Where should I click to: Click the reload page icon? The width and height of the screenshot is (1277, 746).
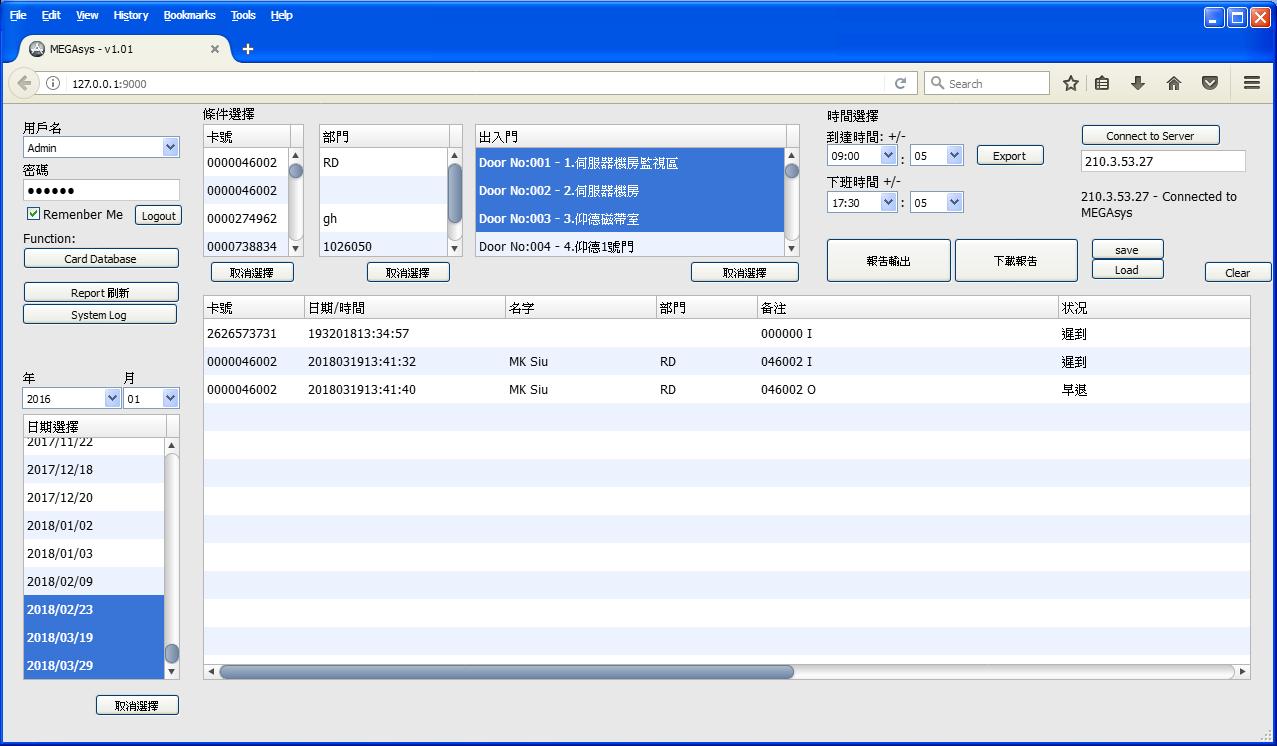pos(900,84)
